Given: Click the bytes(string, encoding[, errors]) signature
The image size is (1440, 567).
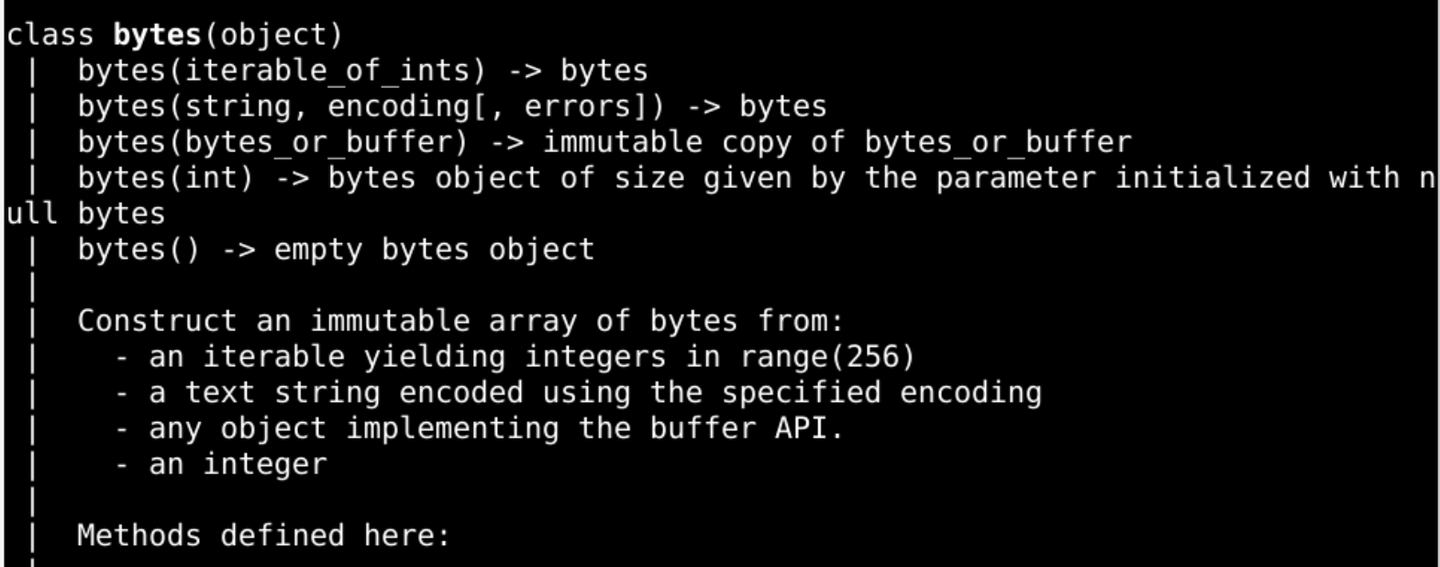Looking at the screenshot, I should (371, 107).
